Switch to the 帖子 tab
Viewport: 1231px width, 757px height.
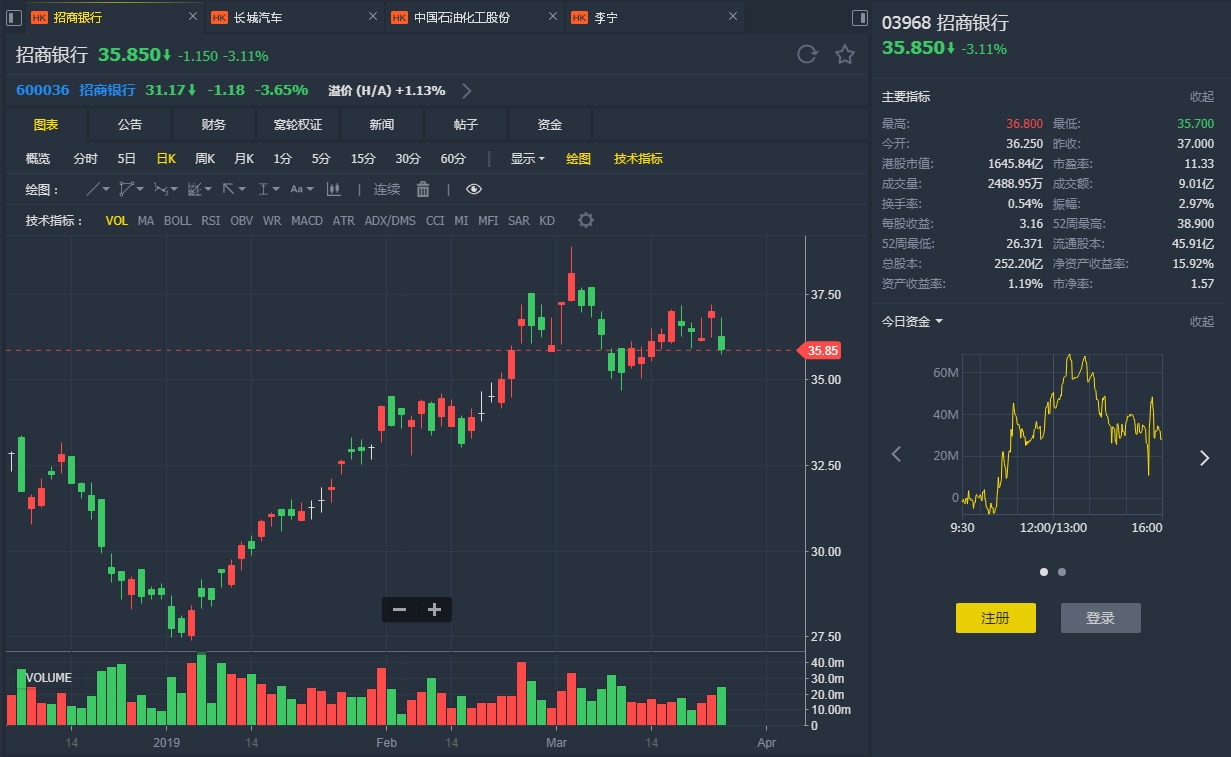point(465,124)
